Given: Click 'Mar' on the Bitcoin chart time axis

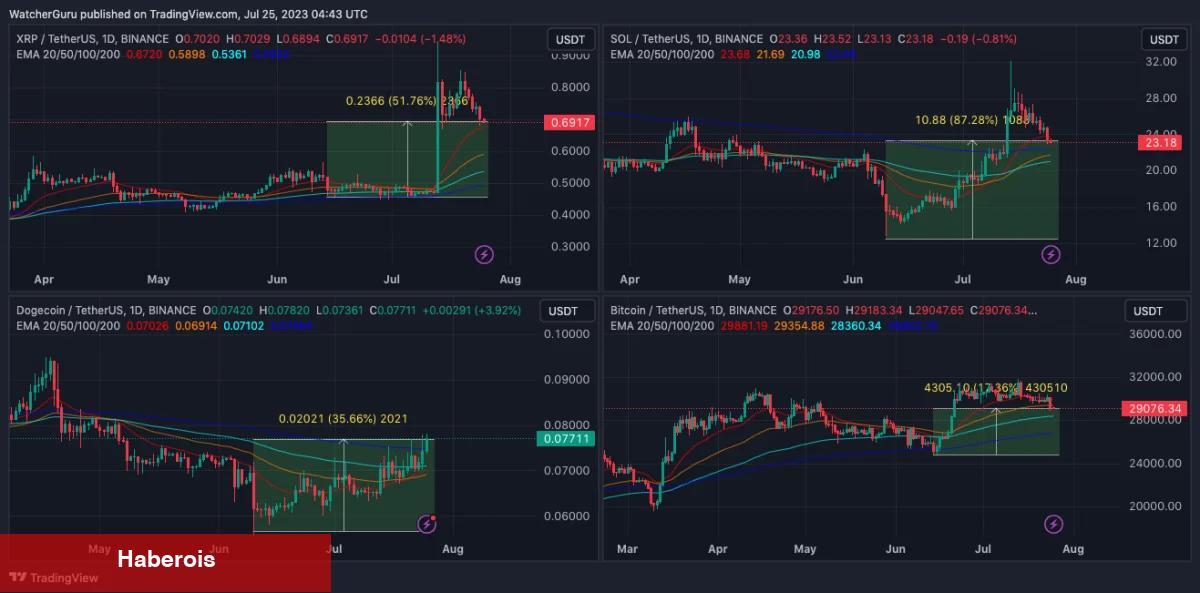Looking at the screenshot, I should tap(627, 549).
